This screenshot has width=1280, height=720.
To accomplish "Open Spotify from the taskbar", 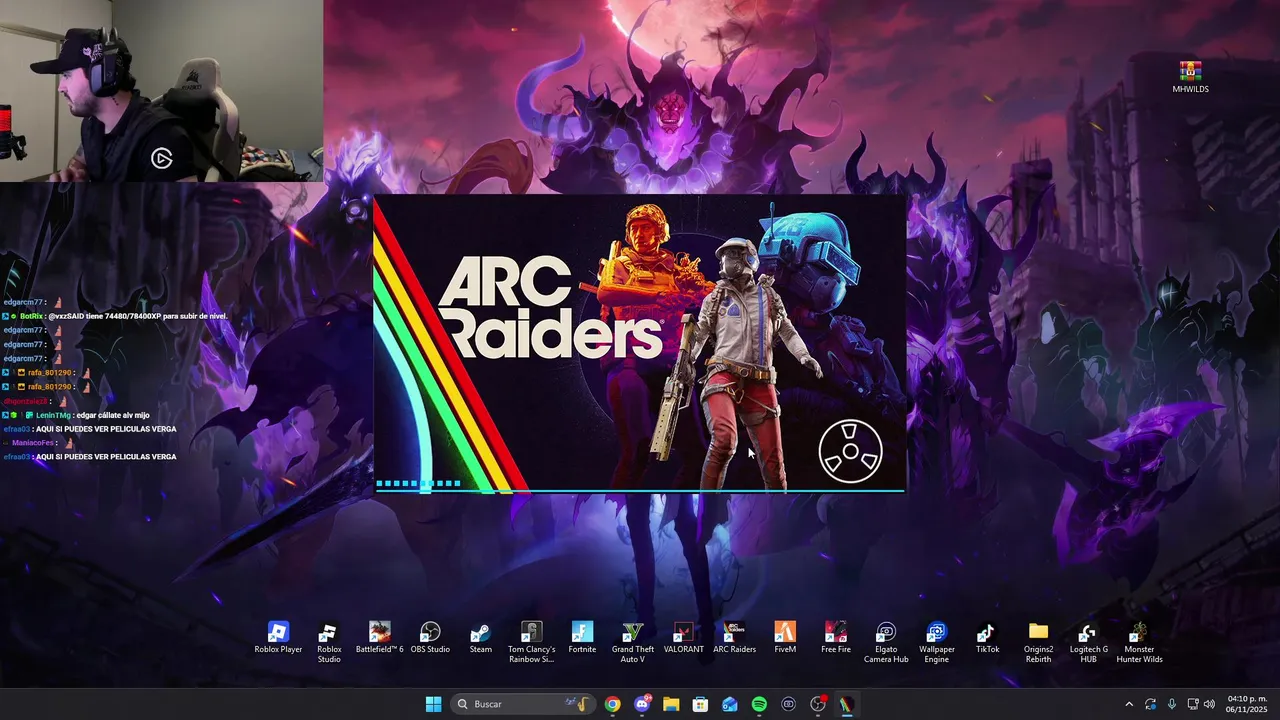I will coord(759,704).
